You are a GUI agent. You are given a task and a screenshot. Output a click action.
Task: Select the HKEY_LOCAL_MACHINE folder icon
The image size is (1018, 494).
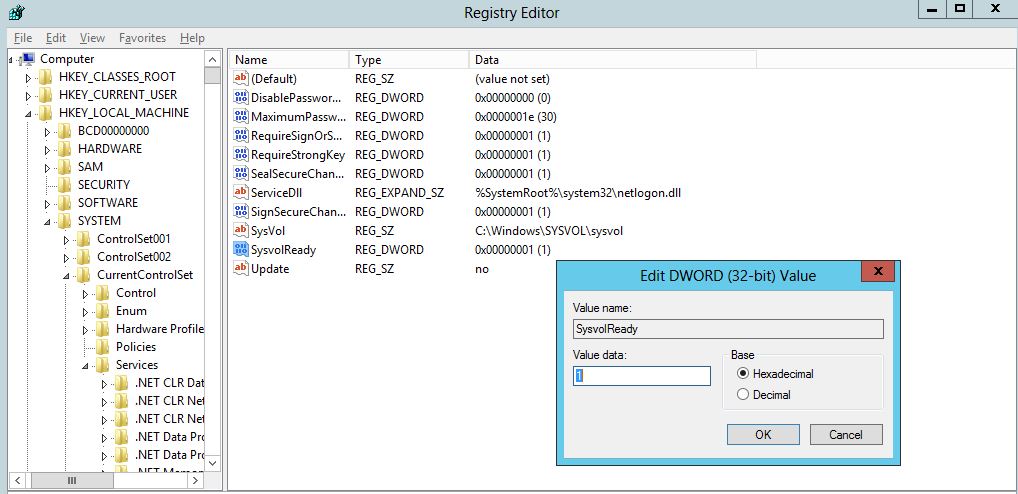[46, 113]
